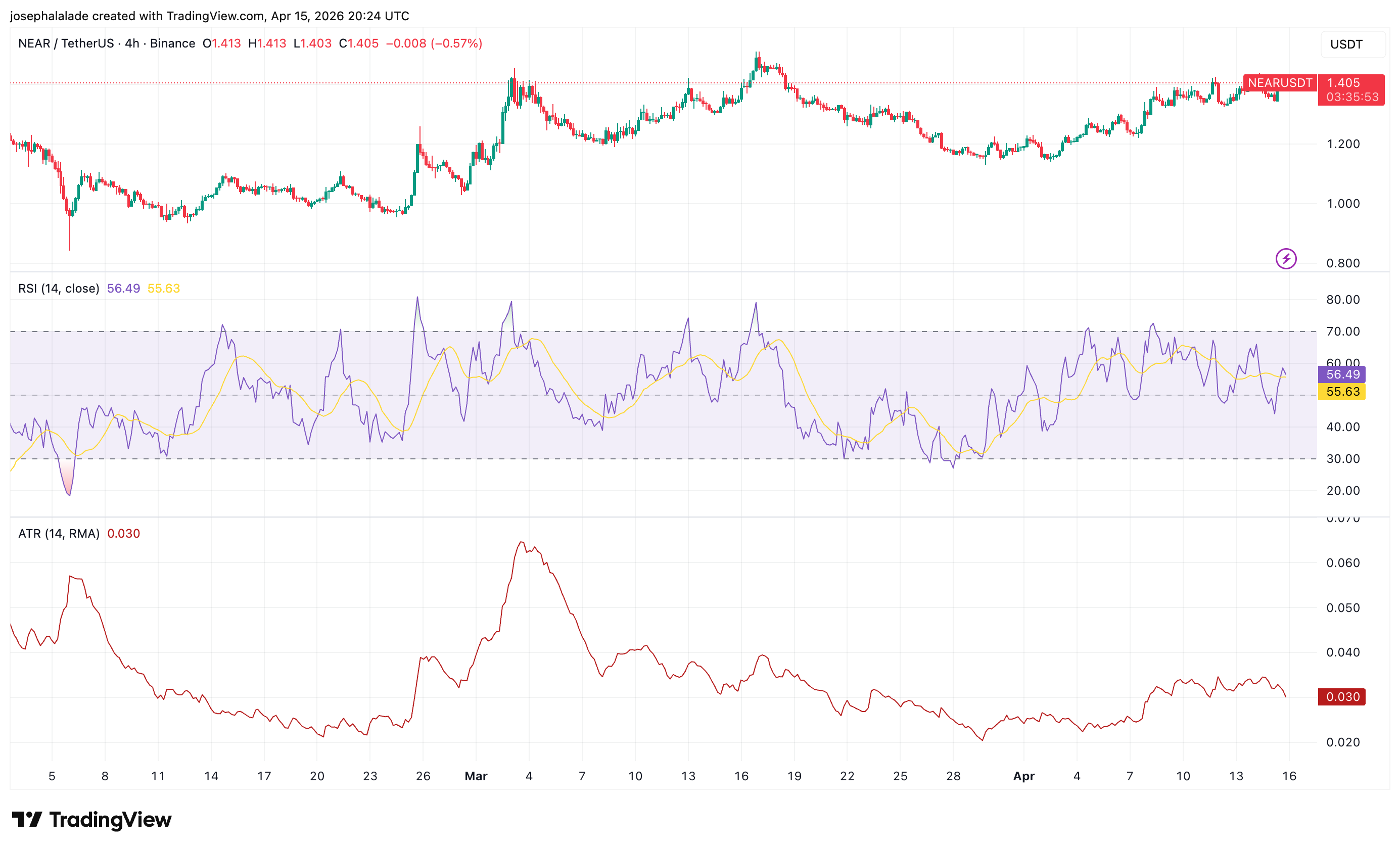Click the 0.800 price scale label

[1342, 263]
